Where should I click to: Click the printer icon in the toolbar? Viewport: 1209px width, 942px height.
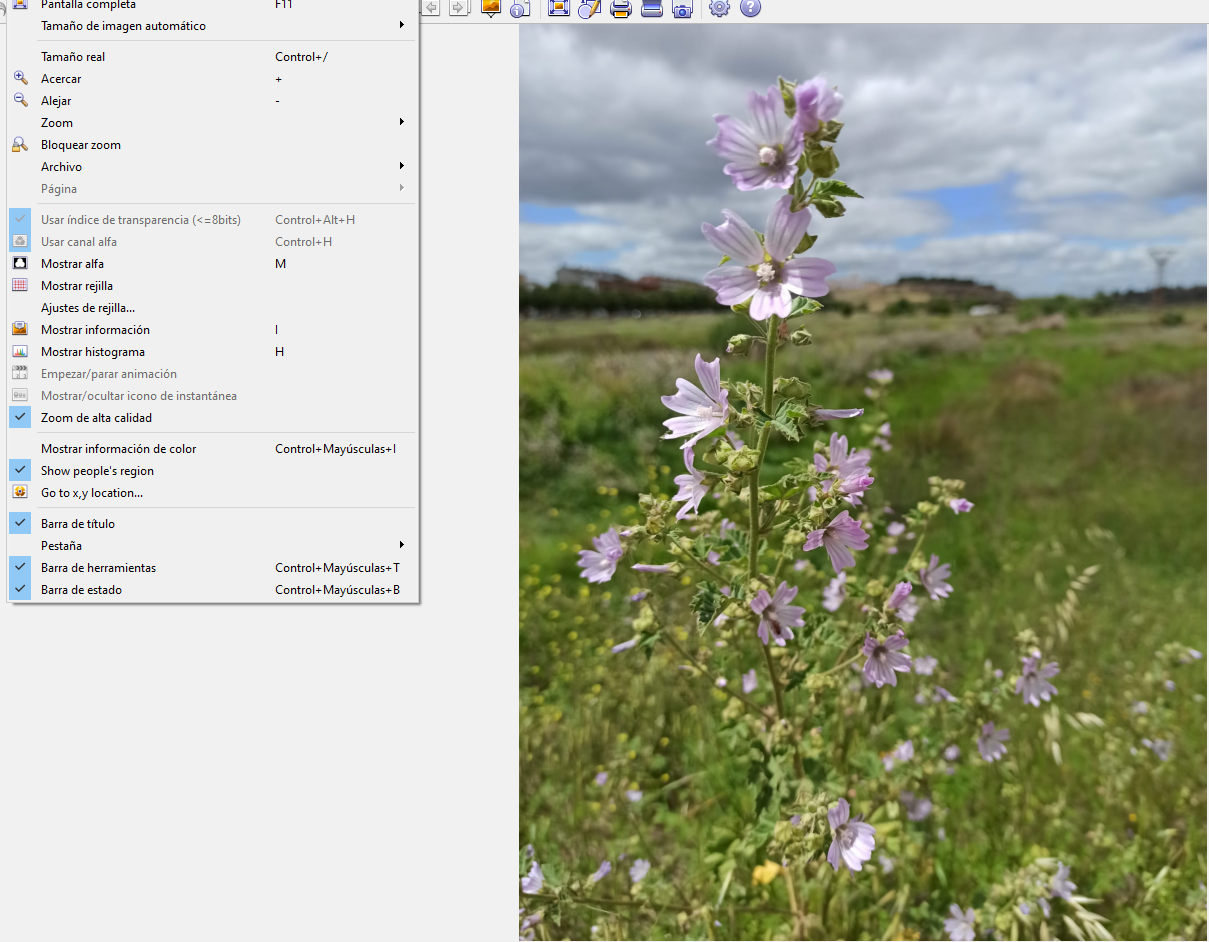coord(621,9)
